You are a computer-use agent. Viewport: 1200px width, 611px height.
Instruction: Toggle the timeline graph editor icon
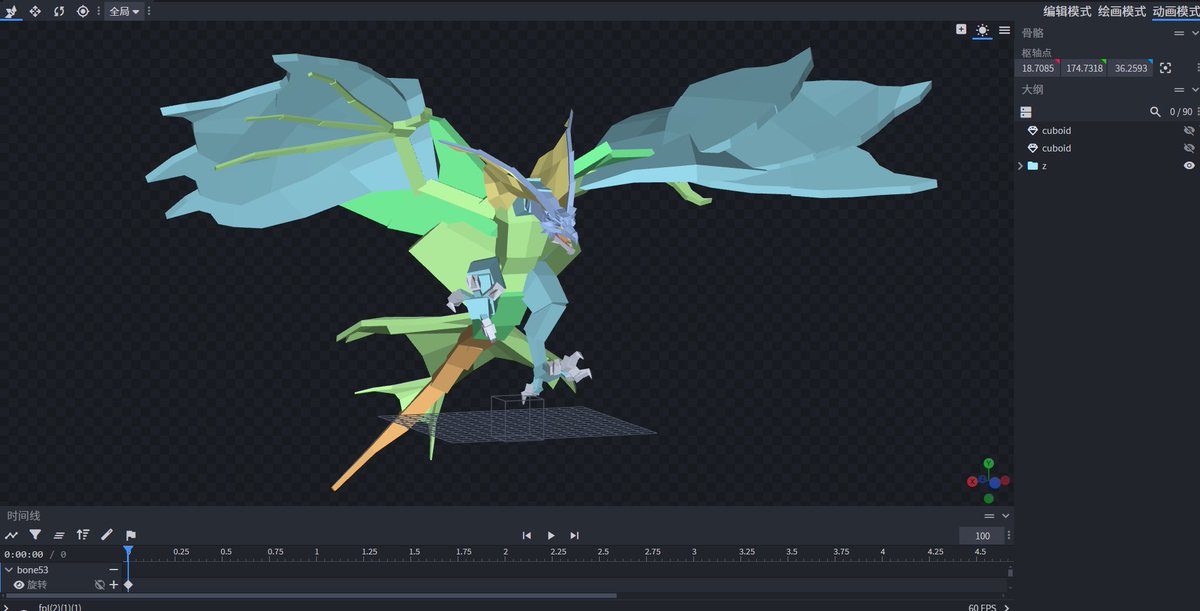(x=12, y=535)
